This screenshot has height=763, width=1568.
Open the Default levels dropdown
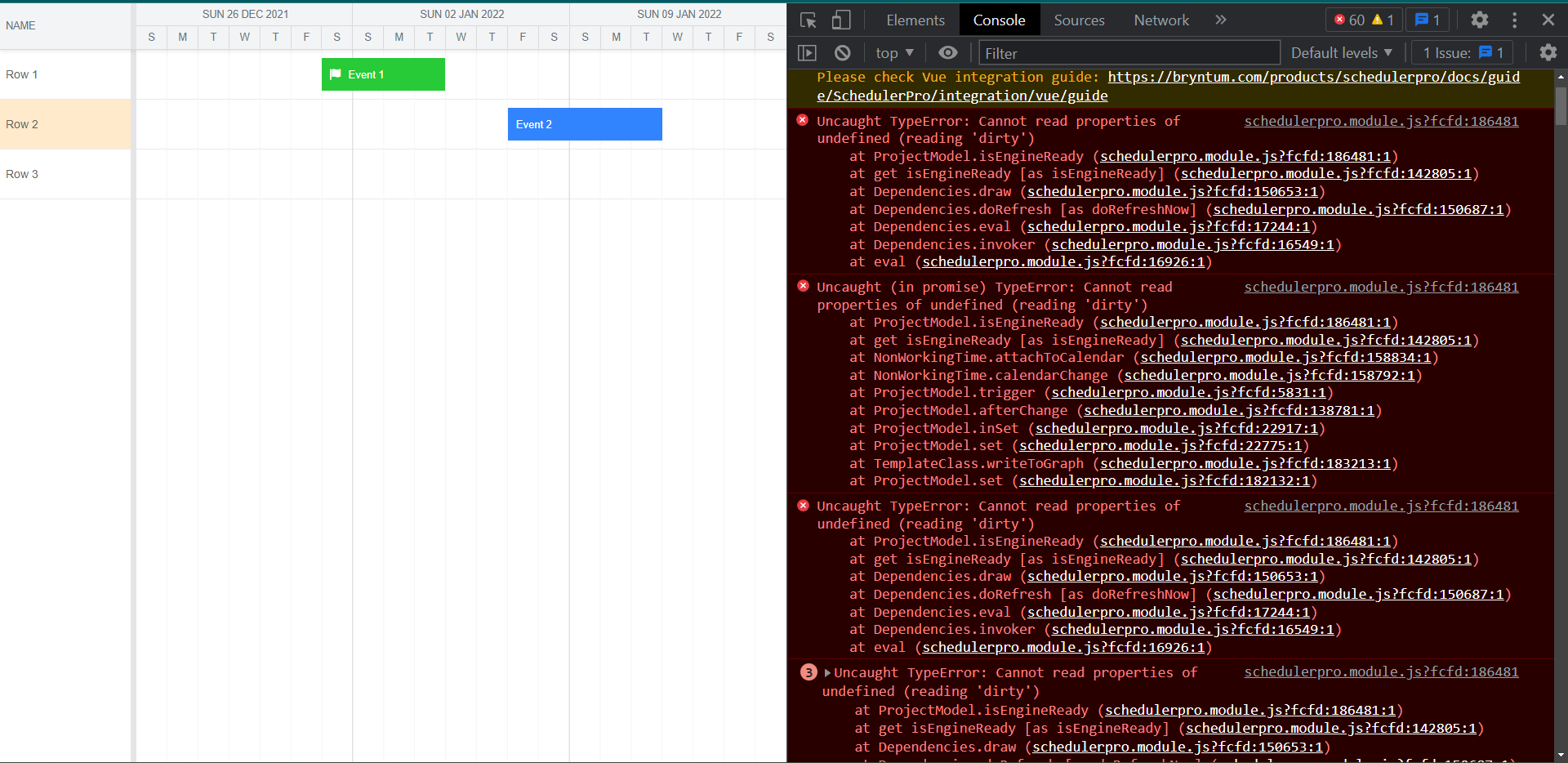pyautogui.click(x=1341, y=52)
